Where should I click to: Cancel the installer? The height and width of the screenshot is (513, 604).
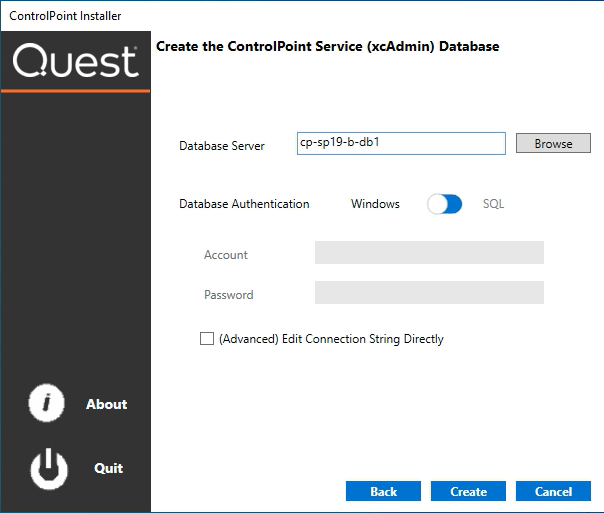[553, 491]
